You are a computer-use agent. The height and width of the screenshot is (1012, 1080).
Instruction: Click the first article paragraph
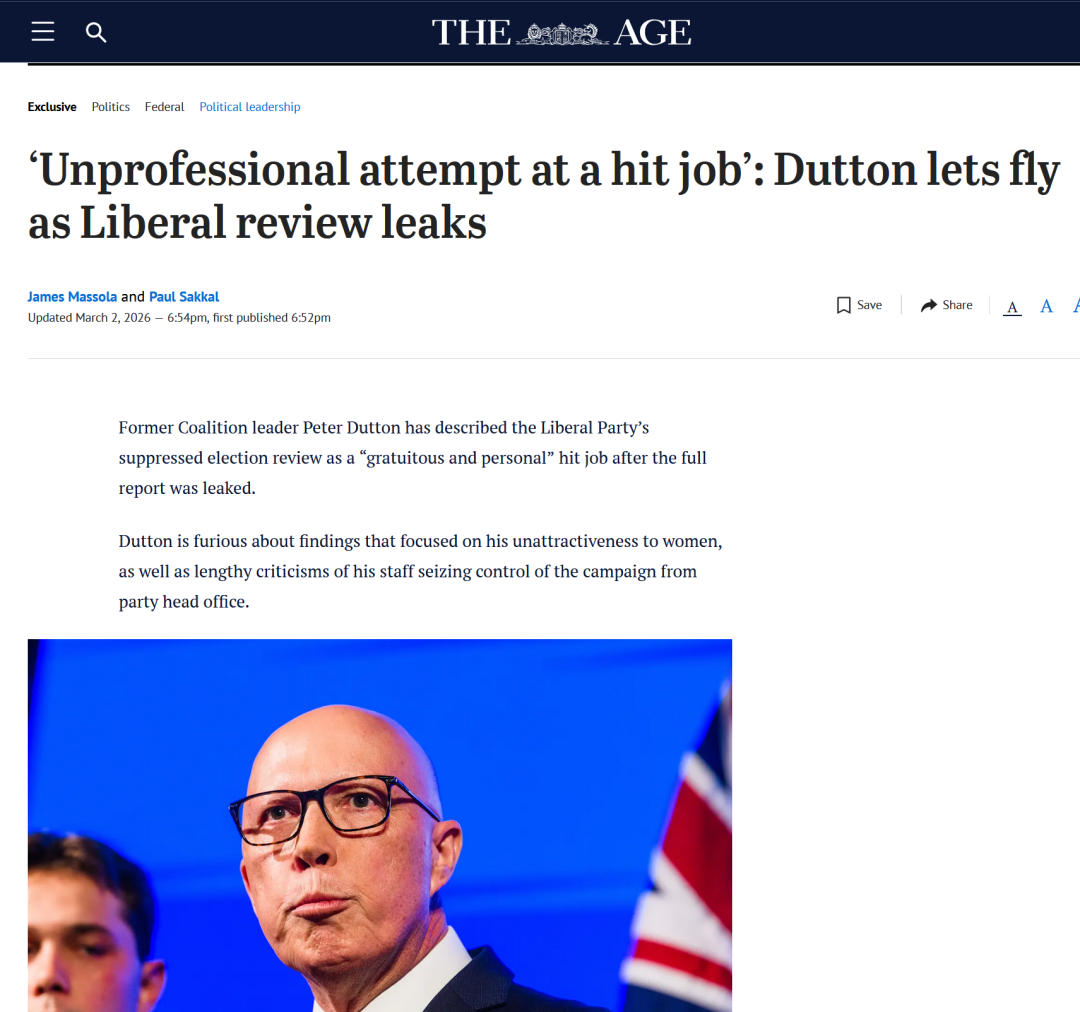(x=413, y=457)
